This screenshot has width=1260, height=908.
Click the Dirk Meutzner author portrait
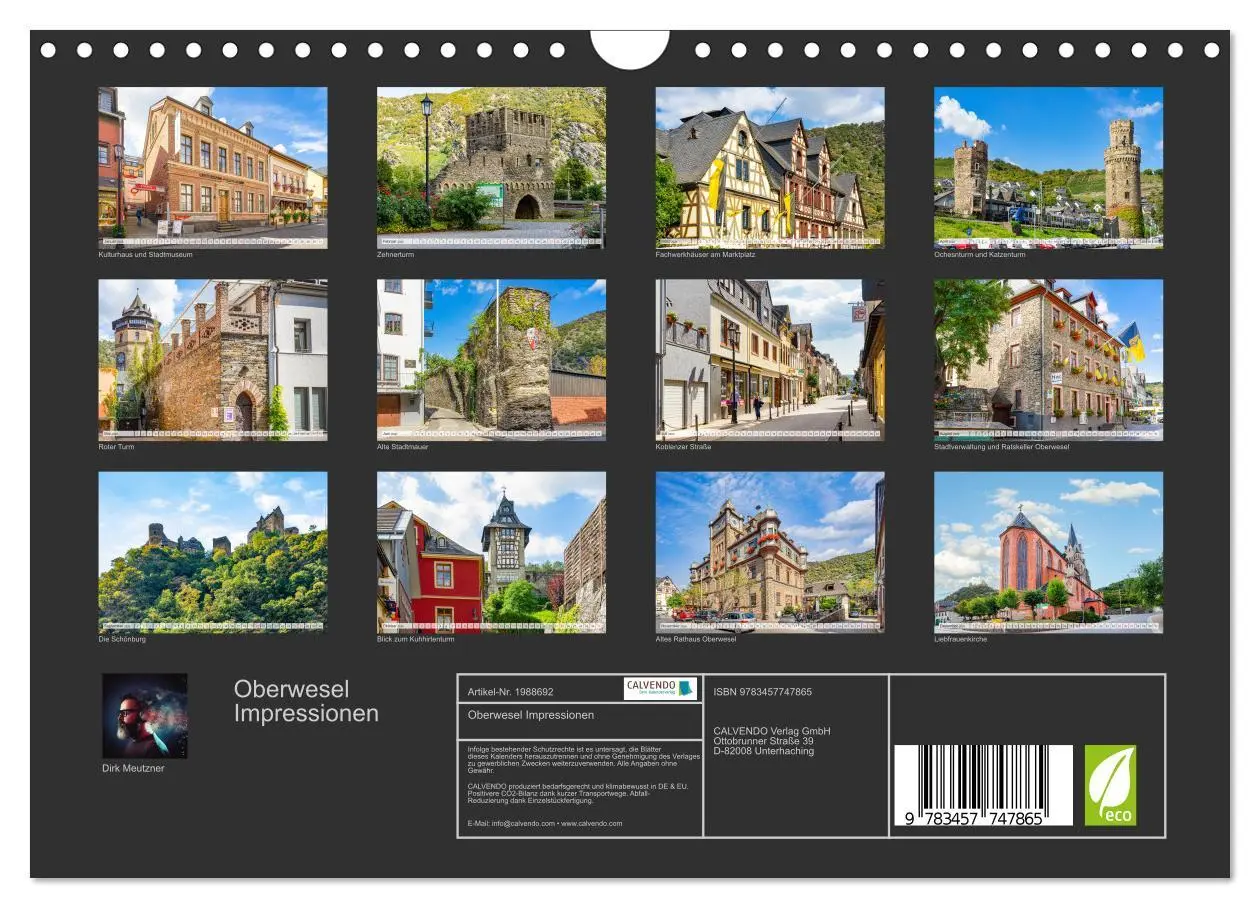(144, 716)
